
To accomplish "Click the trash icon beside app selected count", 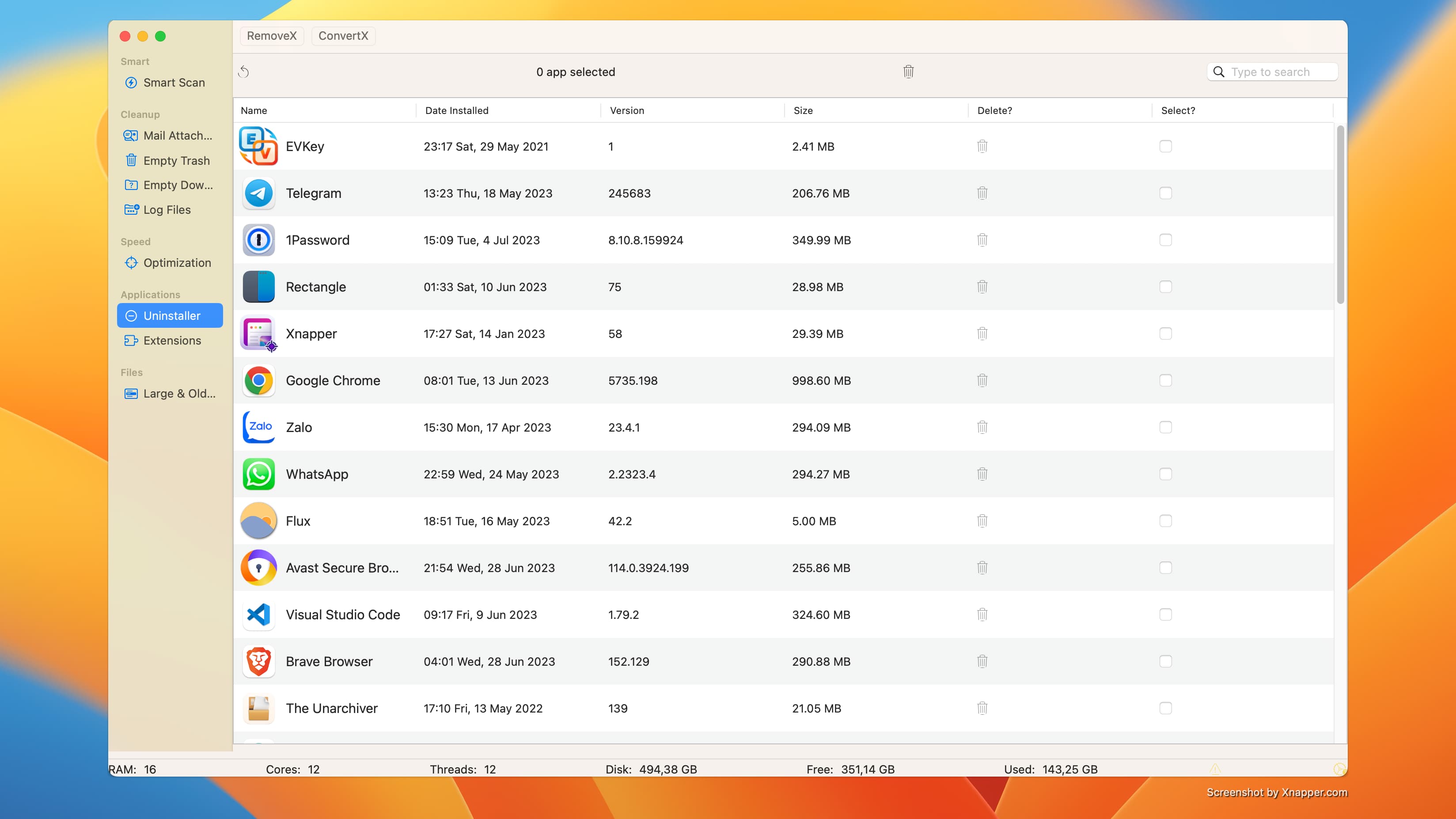I will point(908,72).
